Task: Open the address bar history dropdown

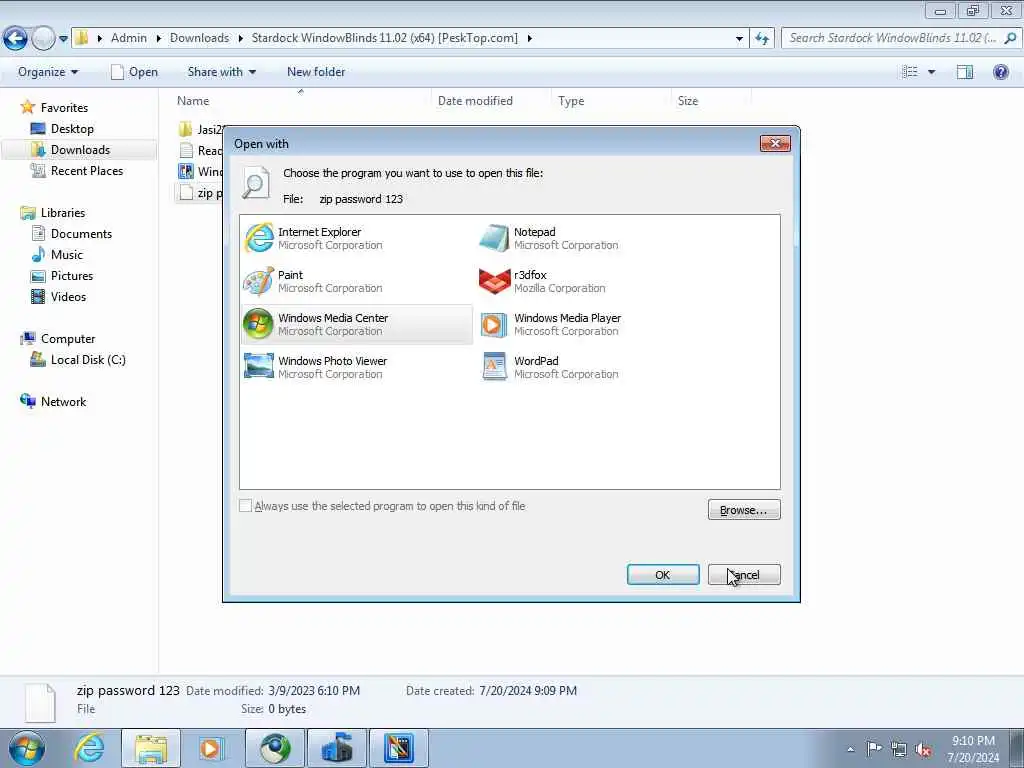Action: click(739, 39)
